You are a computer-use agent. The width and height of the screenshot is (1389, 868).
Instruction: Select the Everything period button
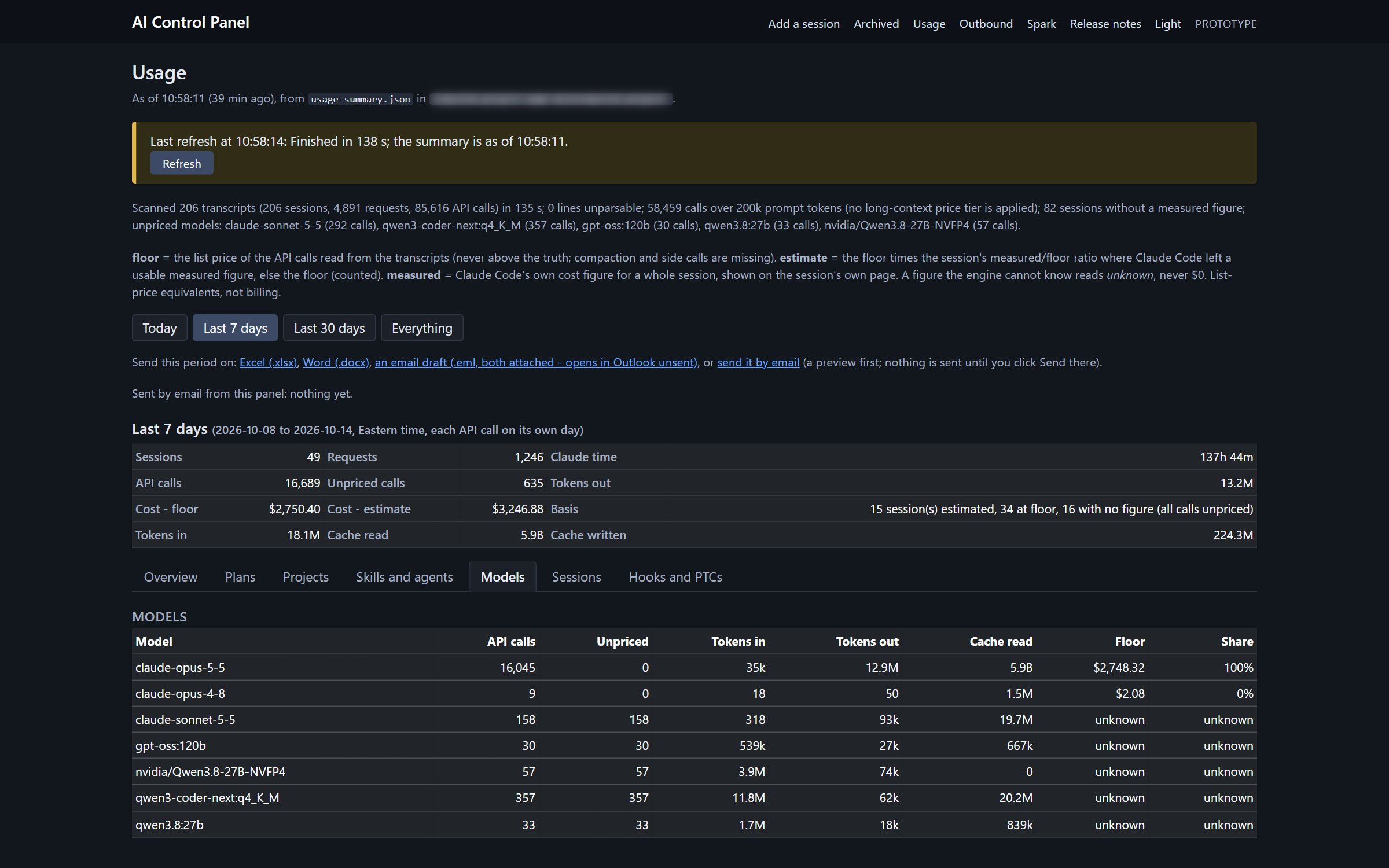coord(422,328)
